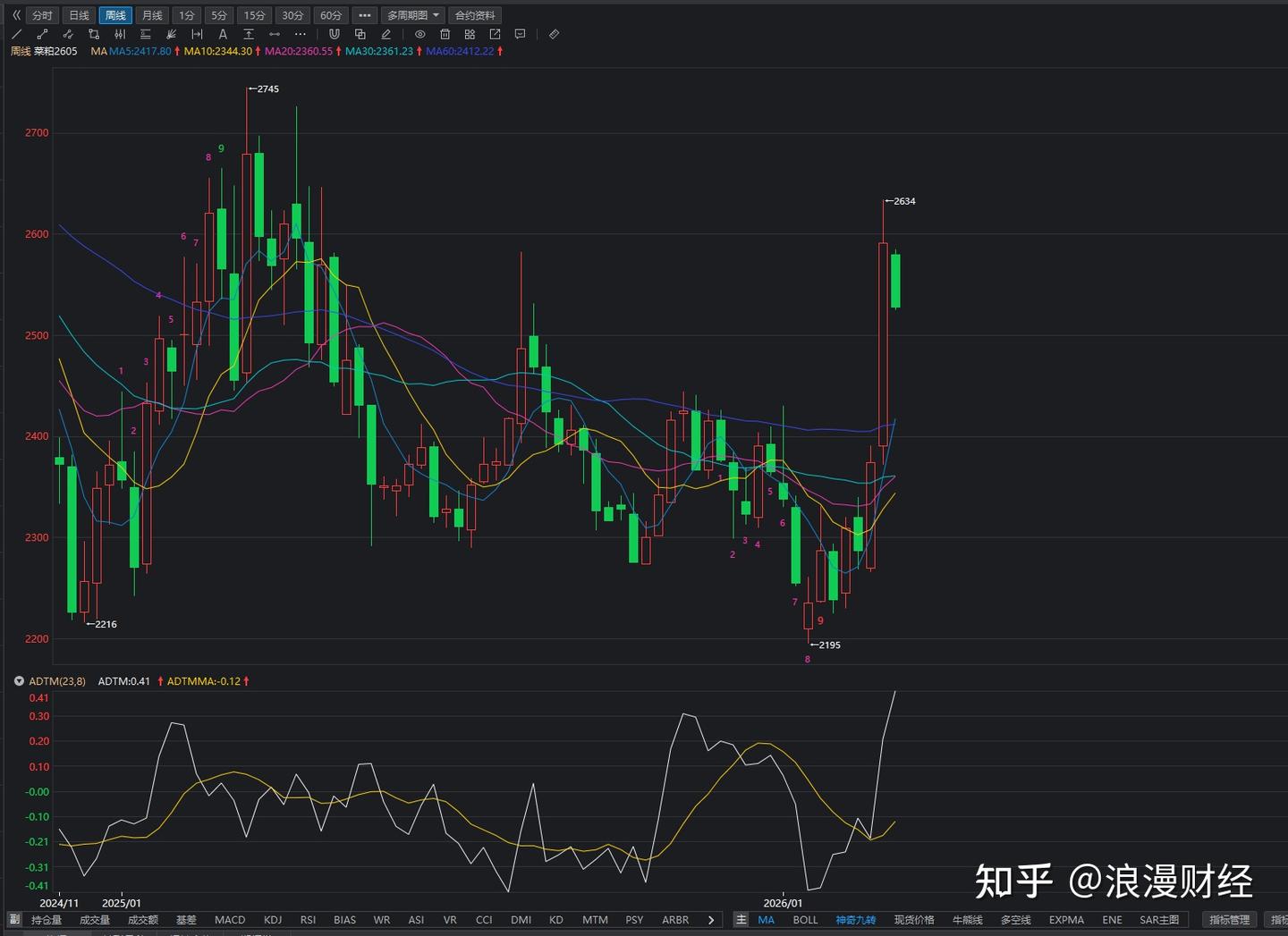Select the horizontal double-arrow tool
The height and width of the screenshot is (936, 1288).
[x=275, y=34]
